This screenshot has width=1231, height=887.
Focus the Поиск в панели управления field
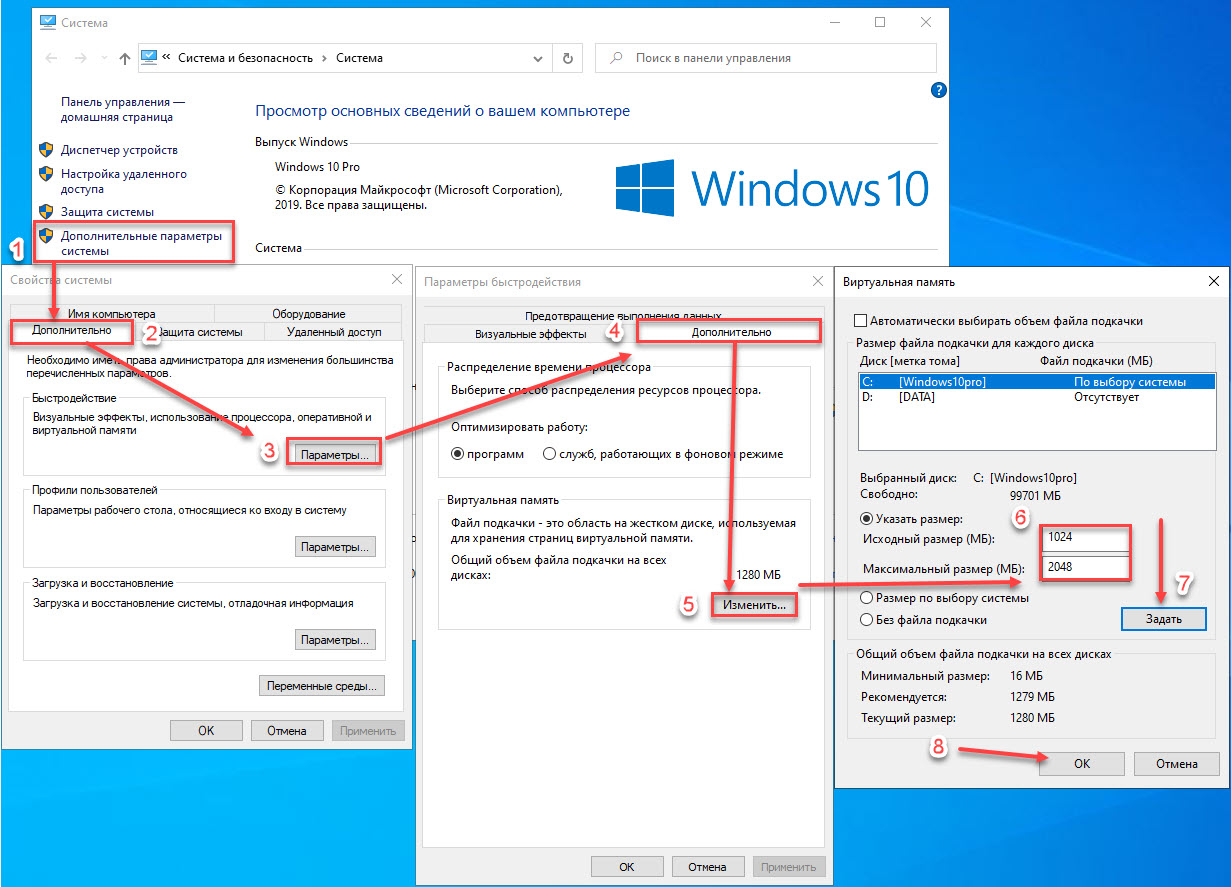click(x=765, y=58)
